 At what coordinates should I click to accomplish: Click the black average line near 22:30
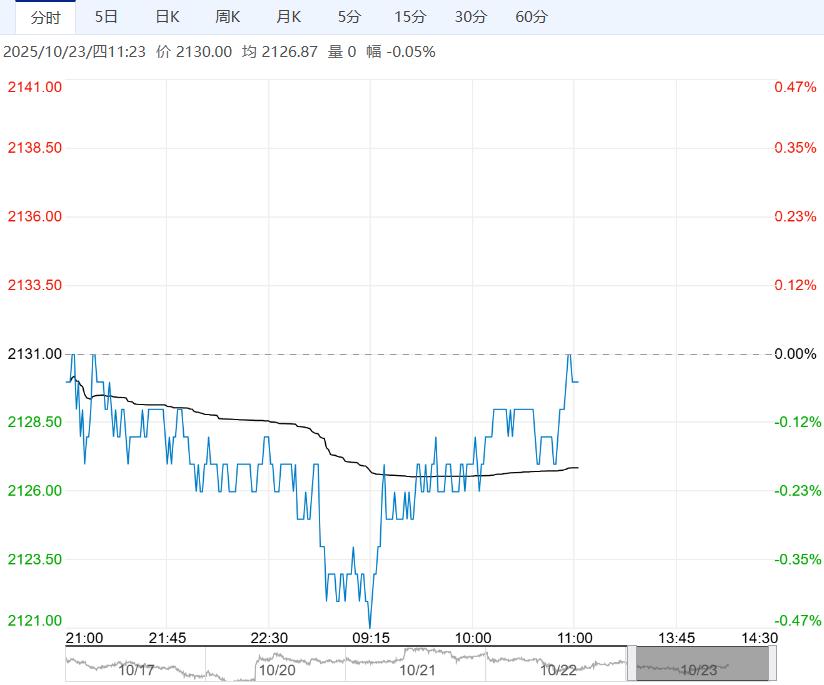coord(268,421)
